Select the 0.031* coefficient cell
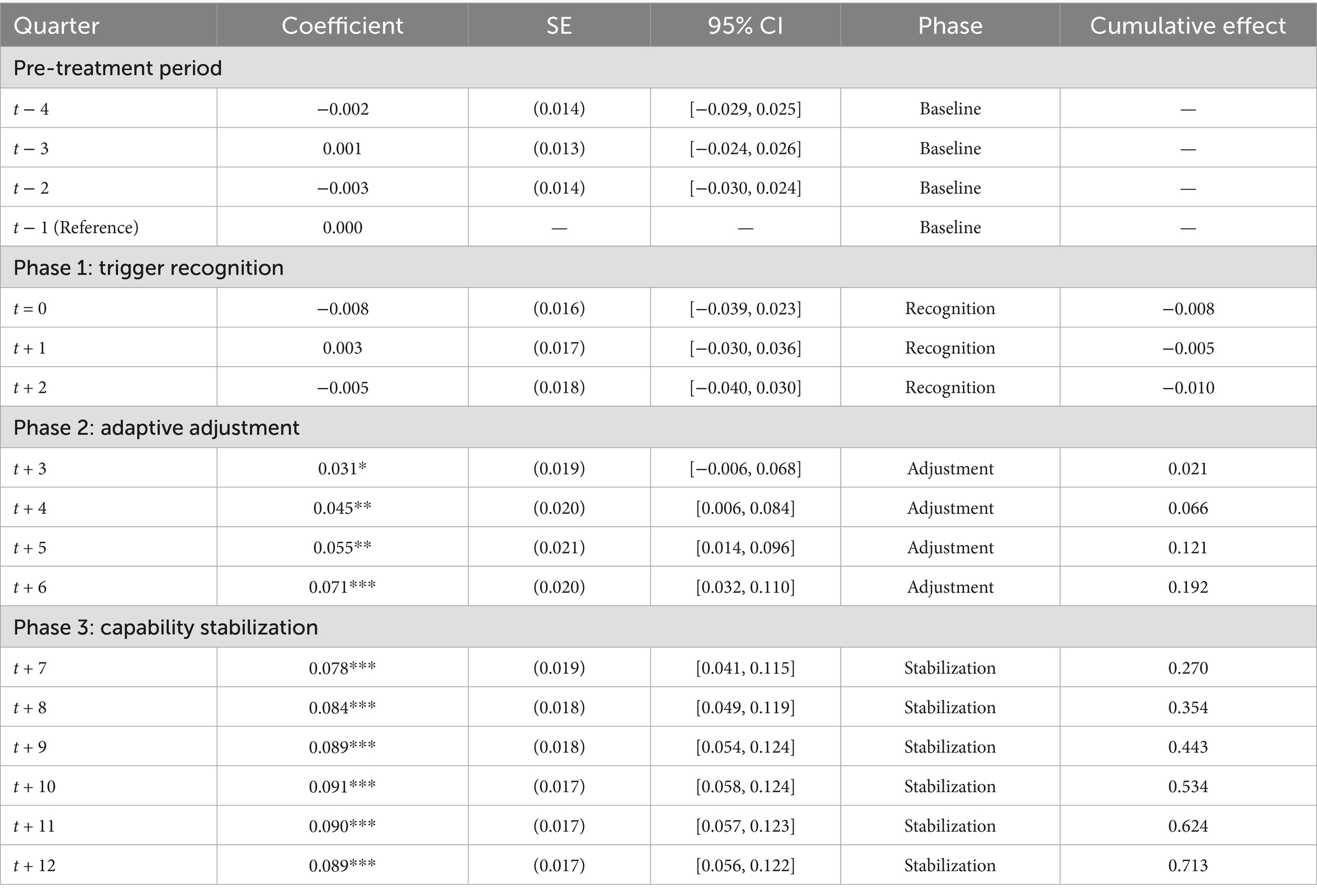Viewport: 1317px width, 896px height. pos(342,469)
